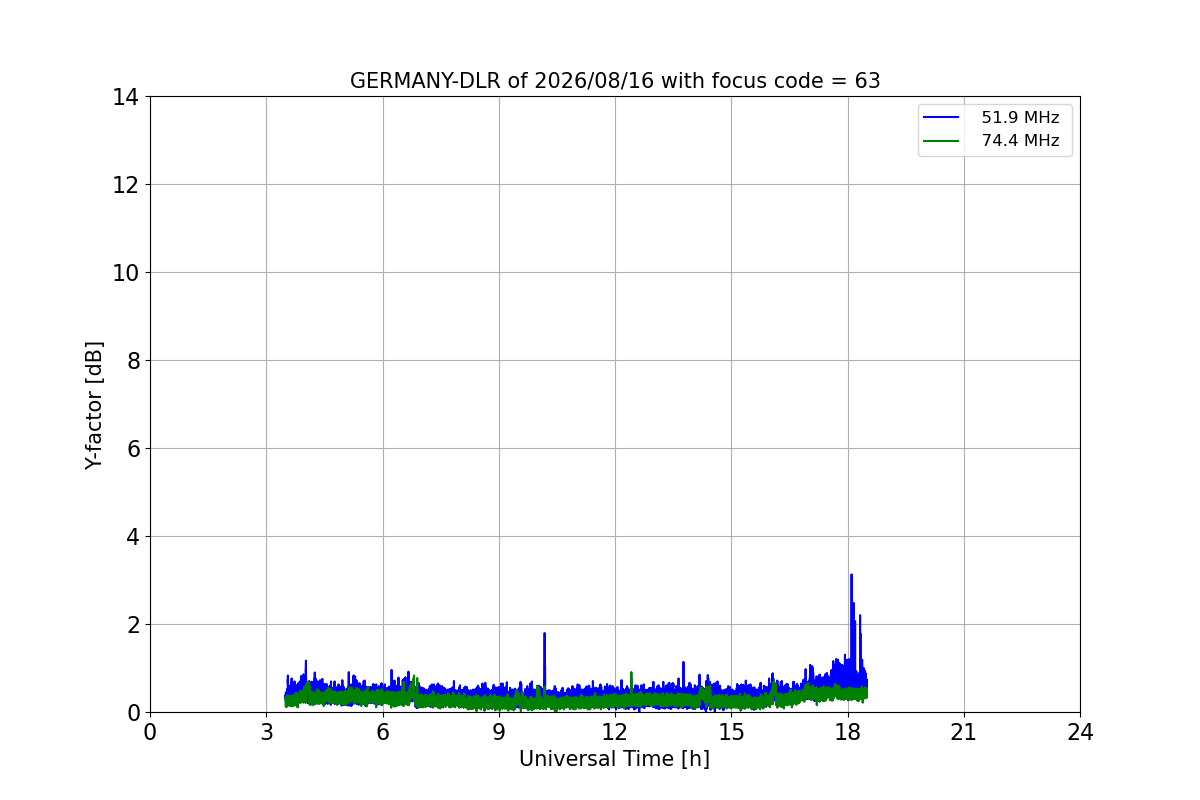The height and width of the screenshot is (800, 1200).
Task: Click the blue line swatch in legend
Action: [942, 118]
